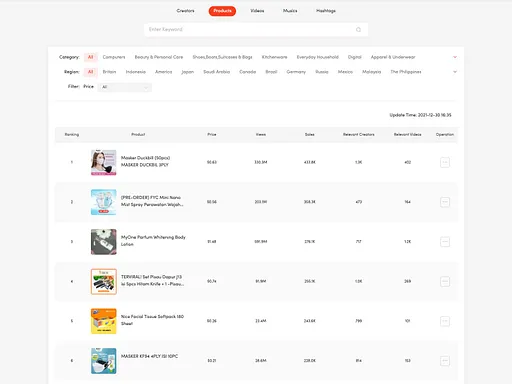The height and width of the screenshot is (384, 512).
Task: Click MASKER KF94 4PLY product name
Action: (x=149, y=356)
